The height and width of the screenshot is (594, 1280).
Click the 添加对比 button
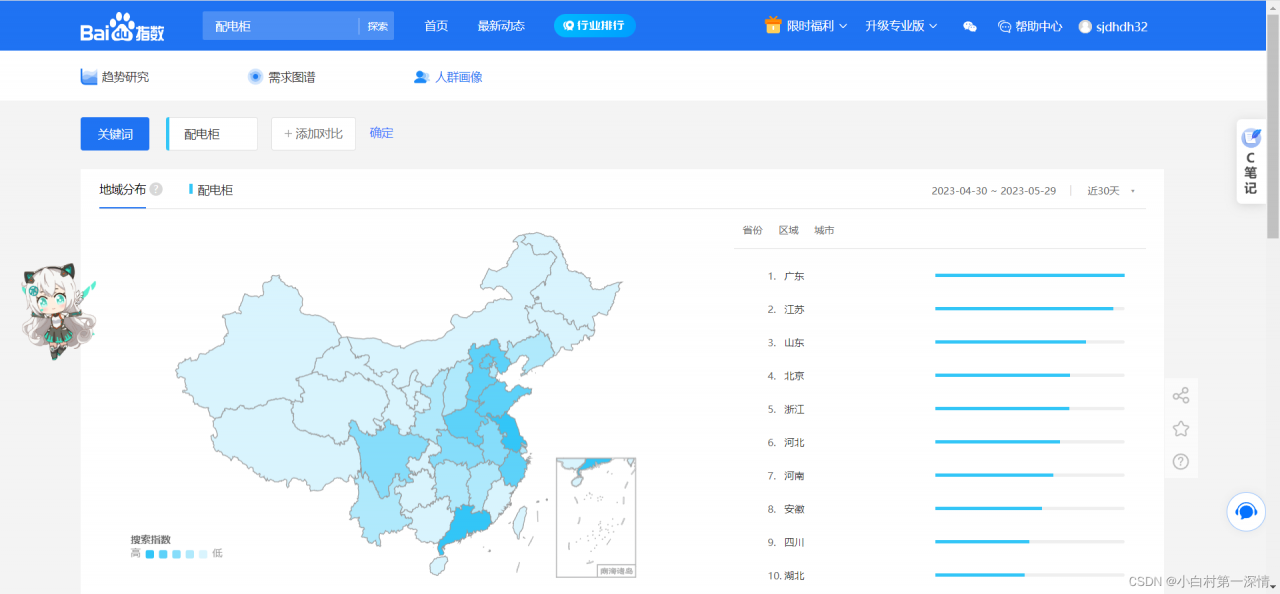pyautogui.click(x=312, y=133)
